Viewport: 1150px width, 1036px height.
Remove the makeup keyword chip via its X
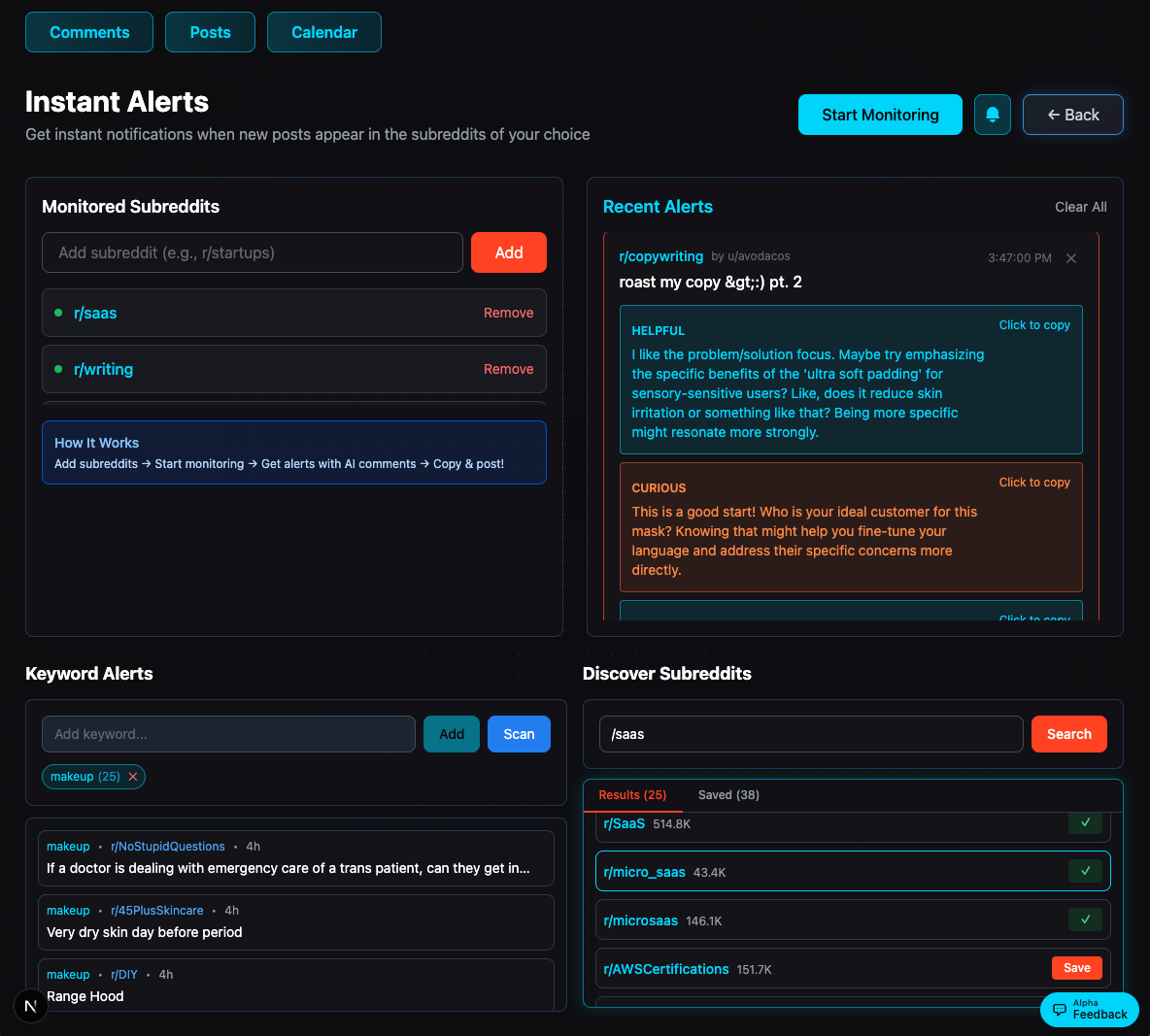pyautogui.click(x=133, y=776)
